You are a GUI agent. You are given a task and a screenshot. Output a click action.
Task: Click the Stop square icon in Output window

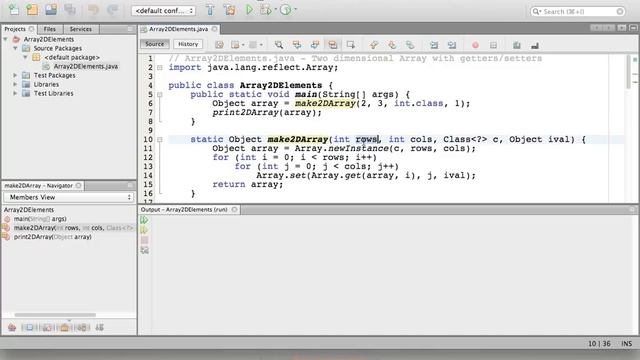(x=144, y=240)
